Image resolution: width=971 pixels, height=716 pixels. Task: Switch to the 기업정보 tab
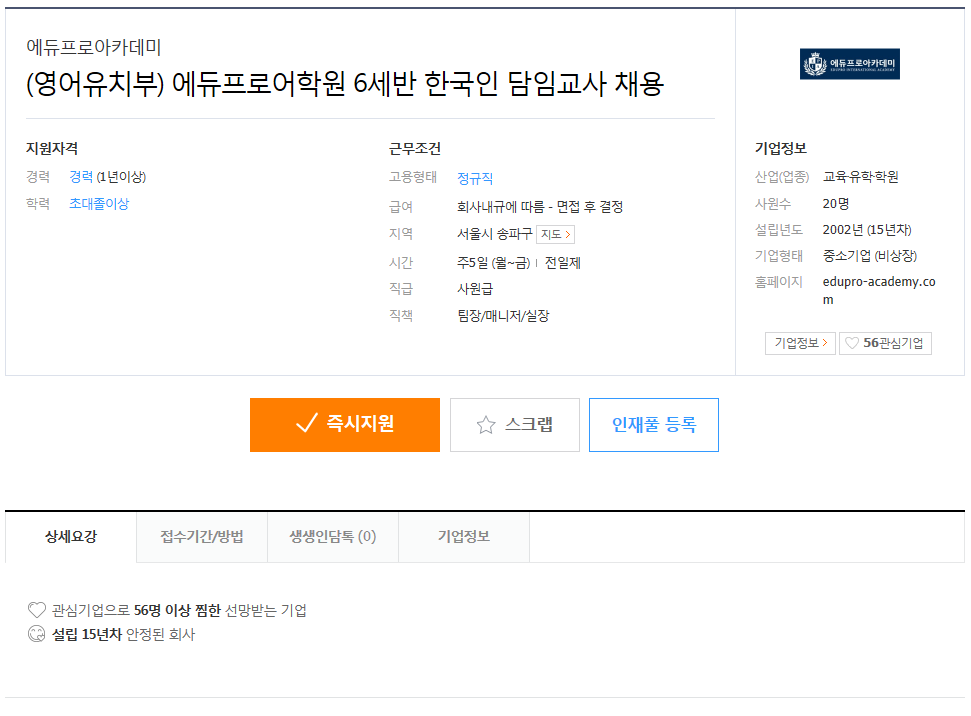coord(464,537)
